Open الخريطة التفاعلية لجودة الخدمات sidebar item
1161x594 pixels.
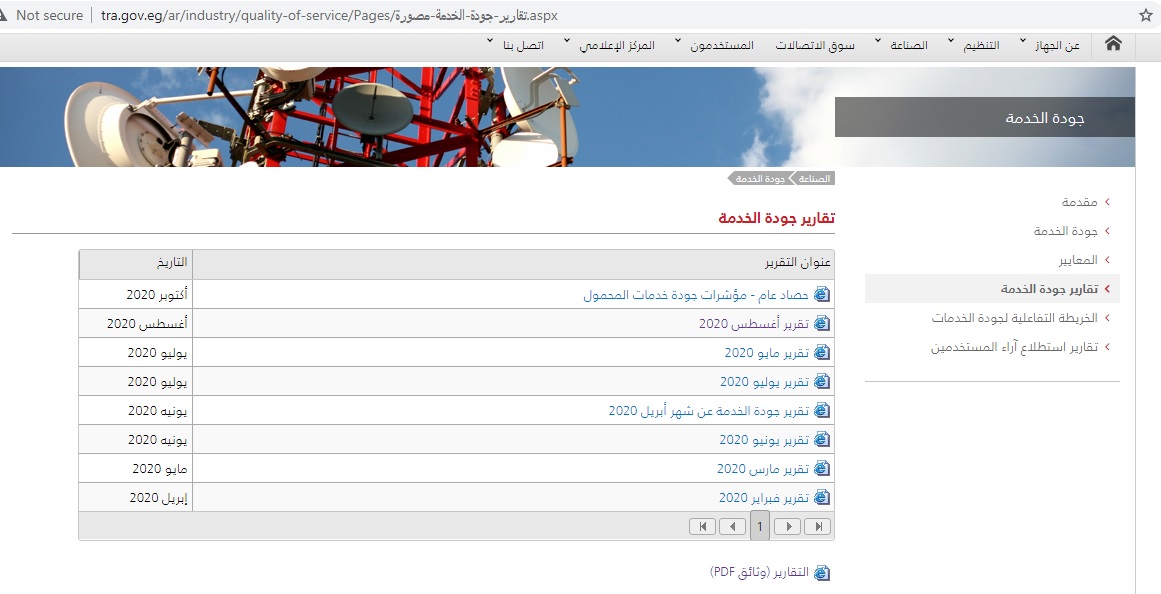tap(1014, 318)
